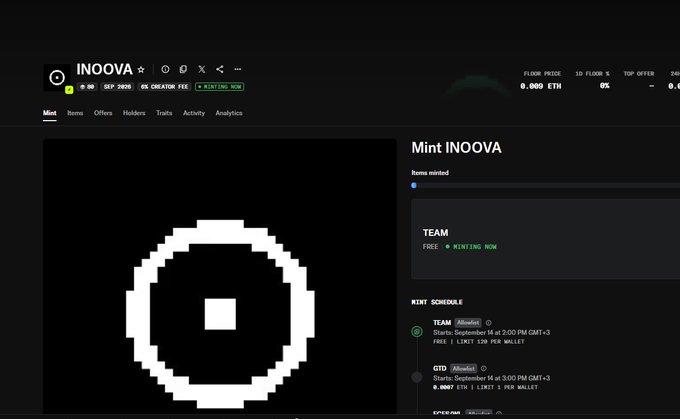The image size is (680, 419).
Task: Click the TEAM minting stage card
Action: coord(546,239)
